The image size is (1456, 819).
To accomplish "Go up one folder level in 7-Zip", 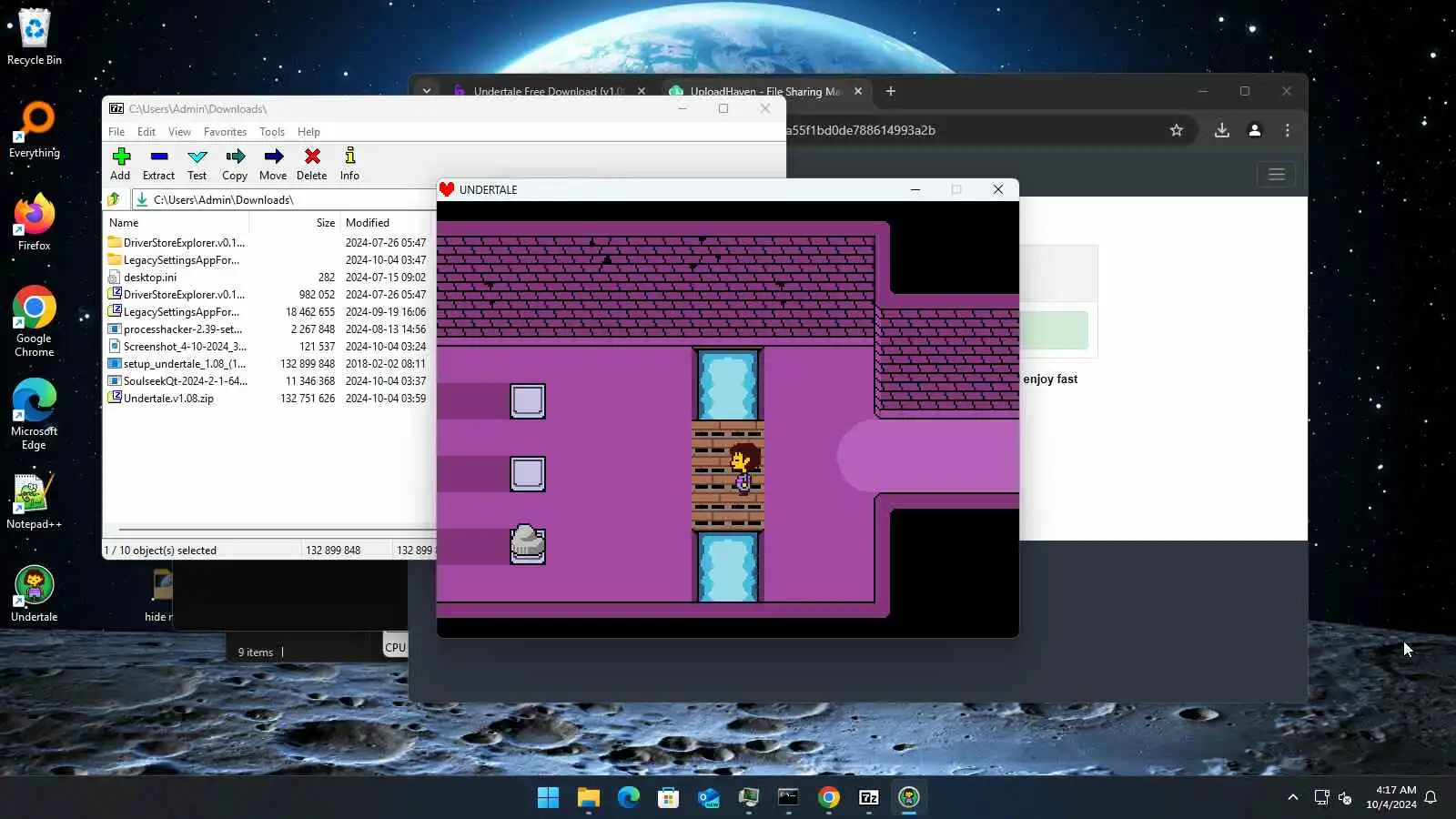I will coord(114,199).
